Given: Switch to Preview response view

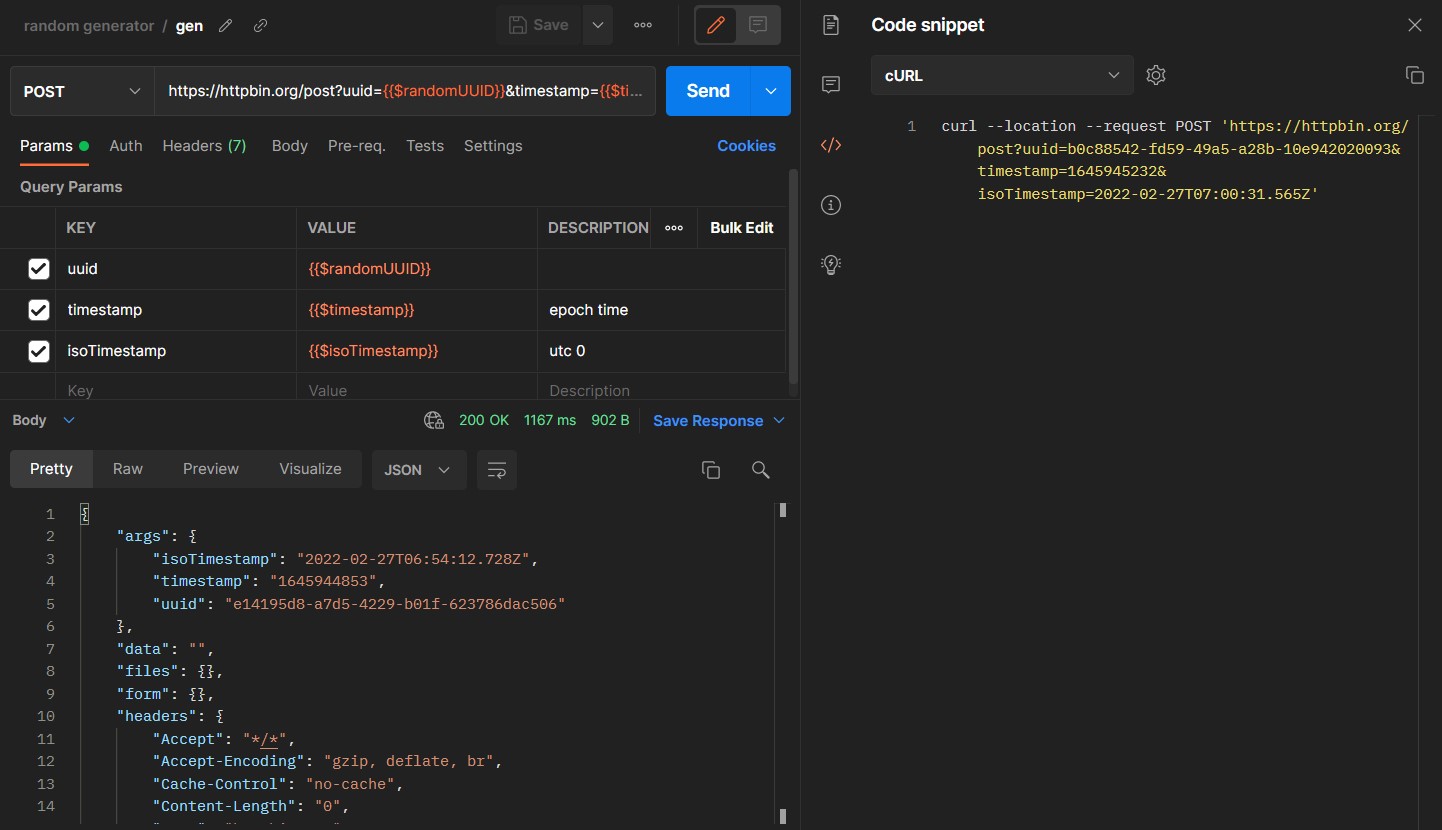Looking at the screenshot, I should click(x=211, y=469).
